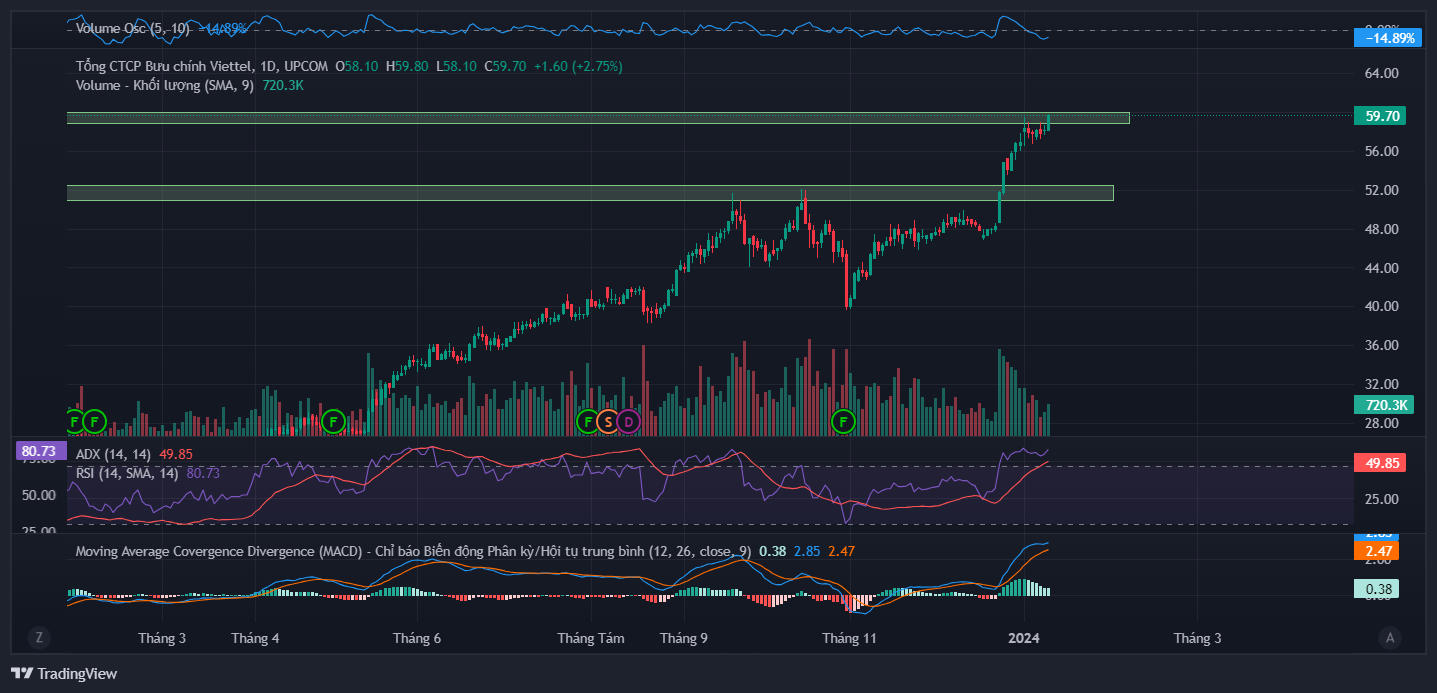Select the lower green zone rectangle near 52.00
Viewport: 1437px width, 693px height.
590,193
